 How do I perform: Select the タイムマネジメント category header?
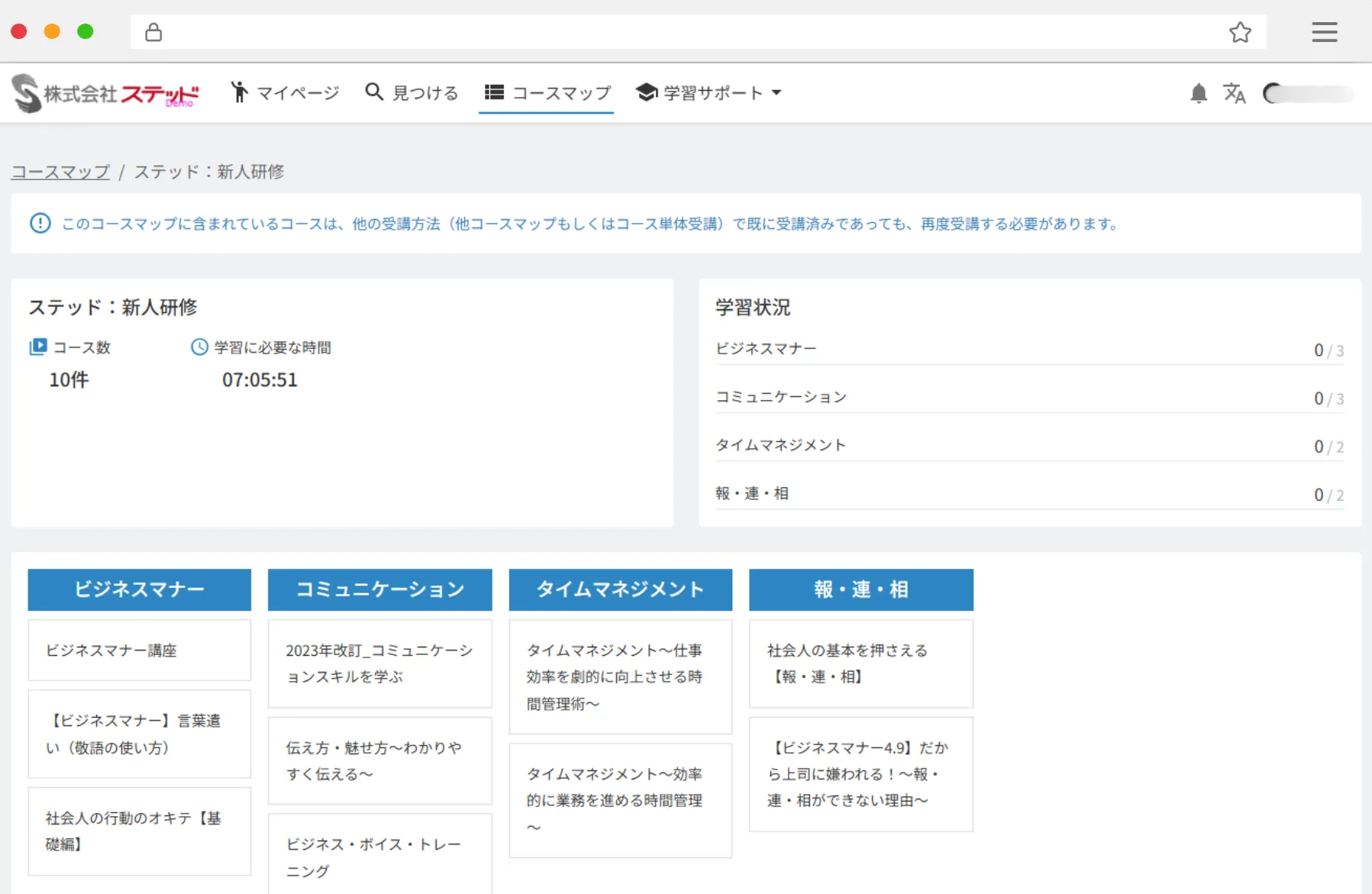coord(620,589)
